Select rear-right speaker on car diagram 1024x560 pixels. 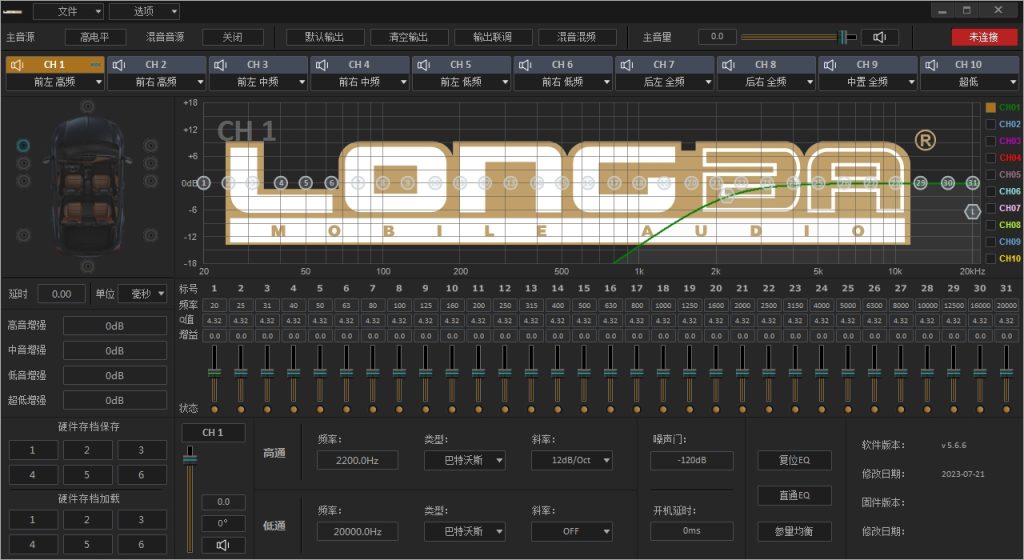[x=151, y=235]
